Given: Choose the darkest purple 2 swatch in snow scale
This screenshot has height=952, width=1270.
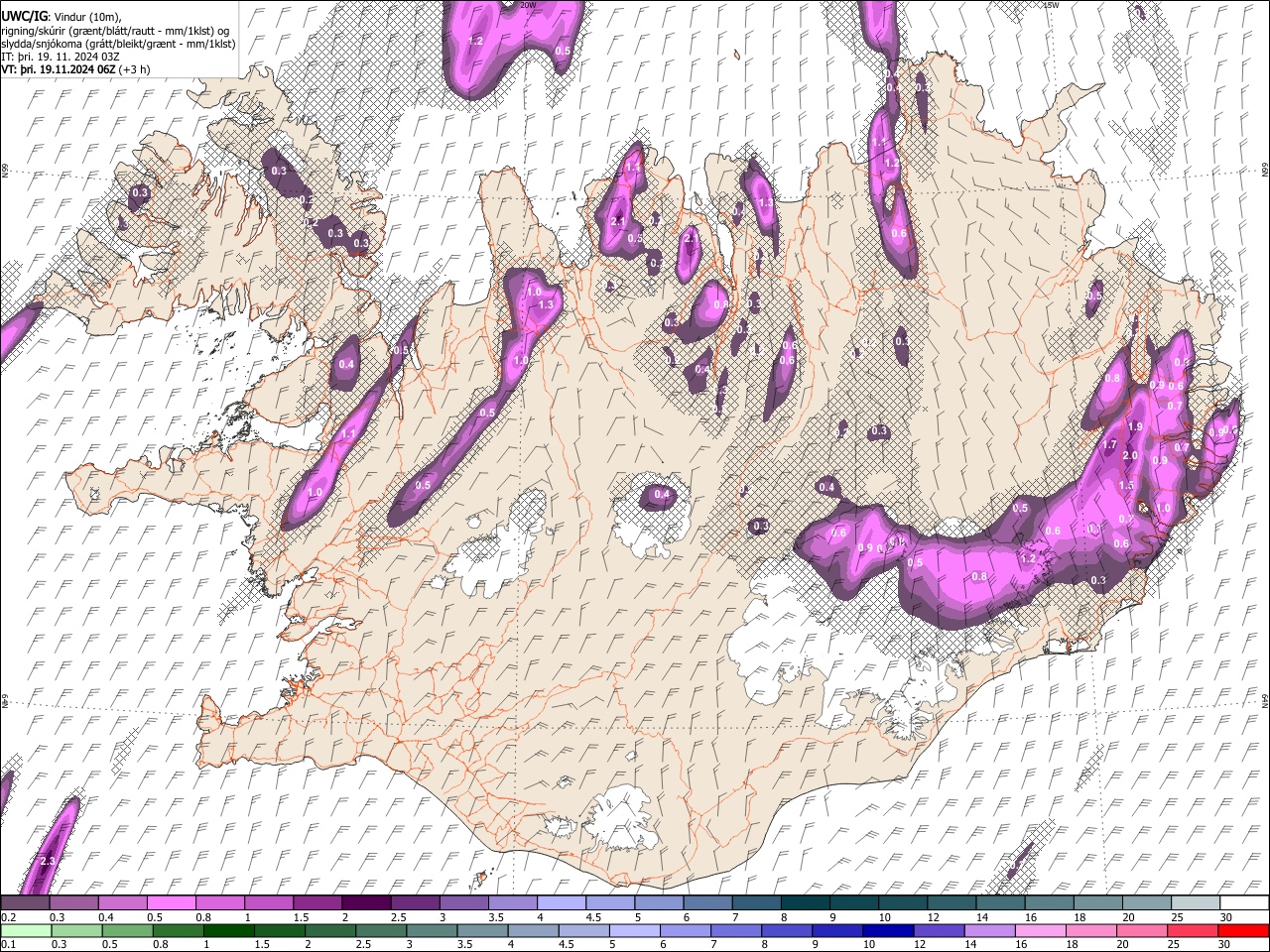Looking at the screenshot, I should 366,902.
